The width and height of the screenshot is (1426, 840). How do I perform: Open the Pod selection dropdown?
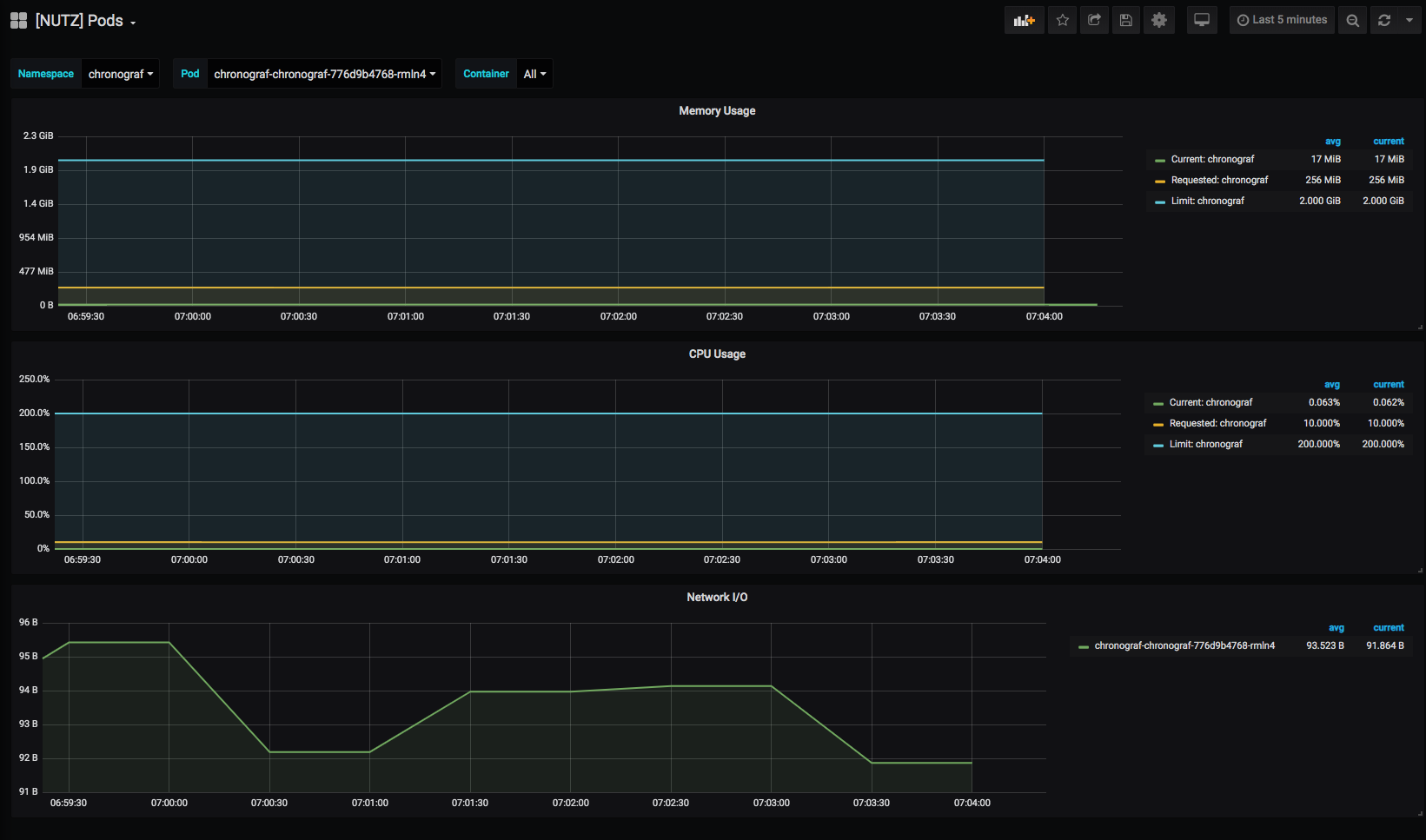[x=324, y=74]
